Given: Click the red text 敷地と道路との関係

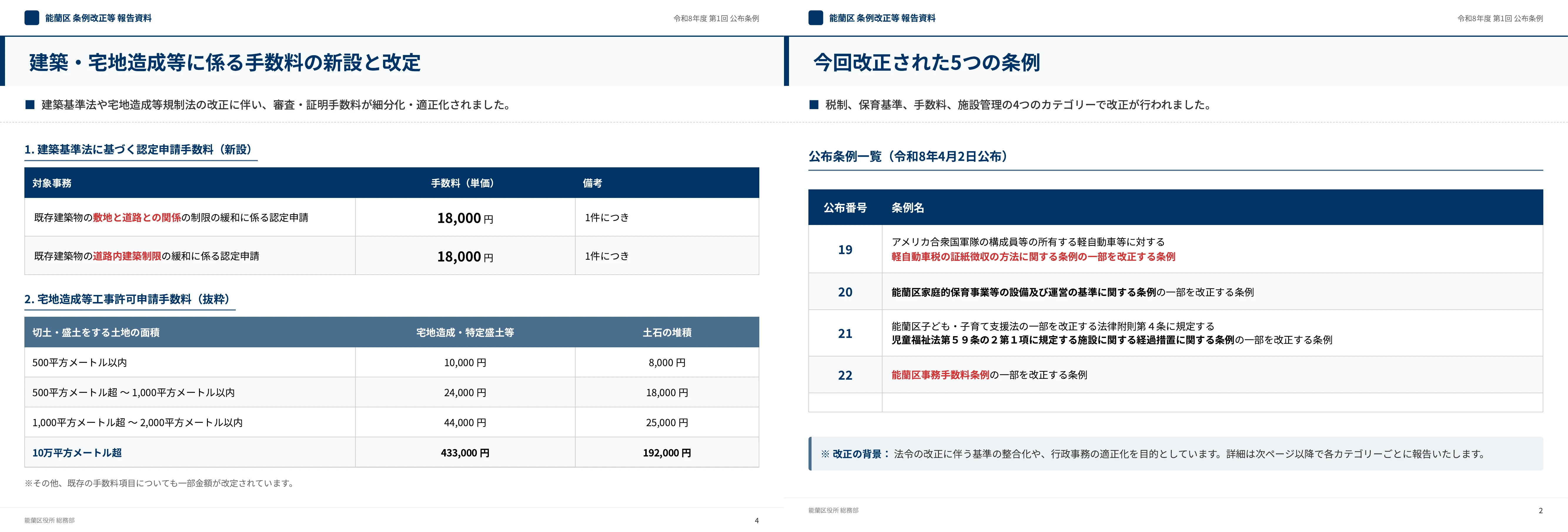Looking at the screenshot, I should pyautogui.click(x=137, y=217).
